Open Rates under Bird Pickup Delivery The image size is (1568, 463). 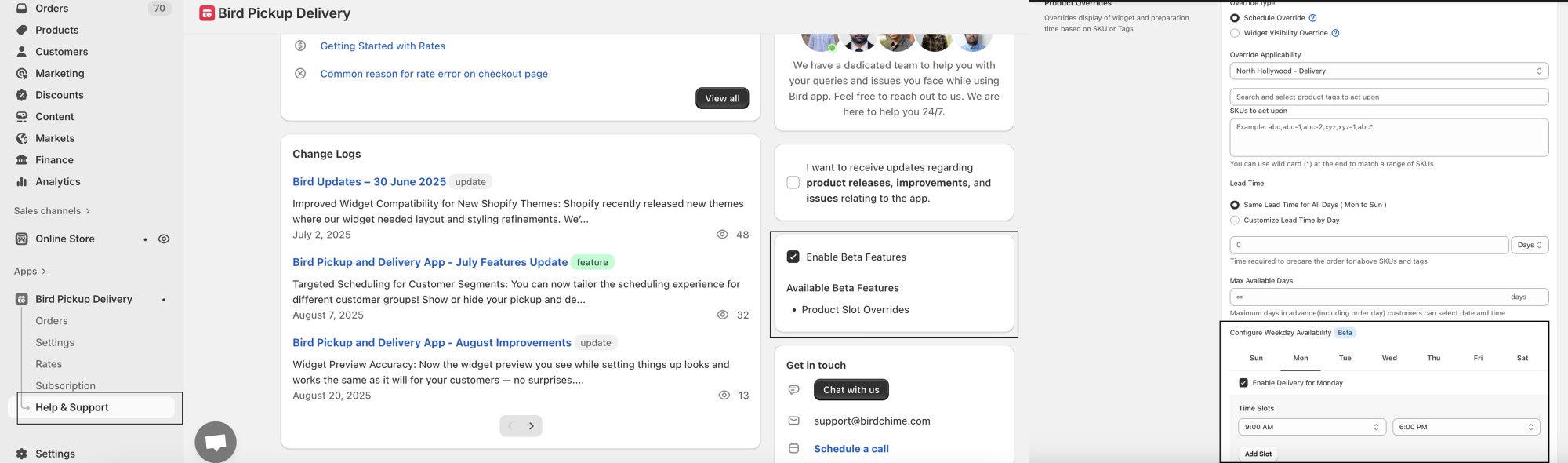(49, 364)
